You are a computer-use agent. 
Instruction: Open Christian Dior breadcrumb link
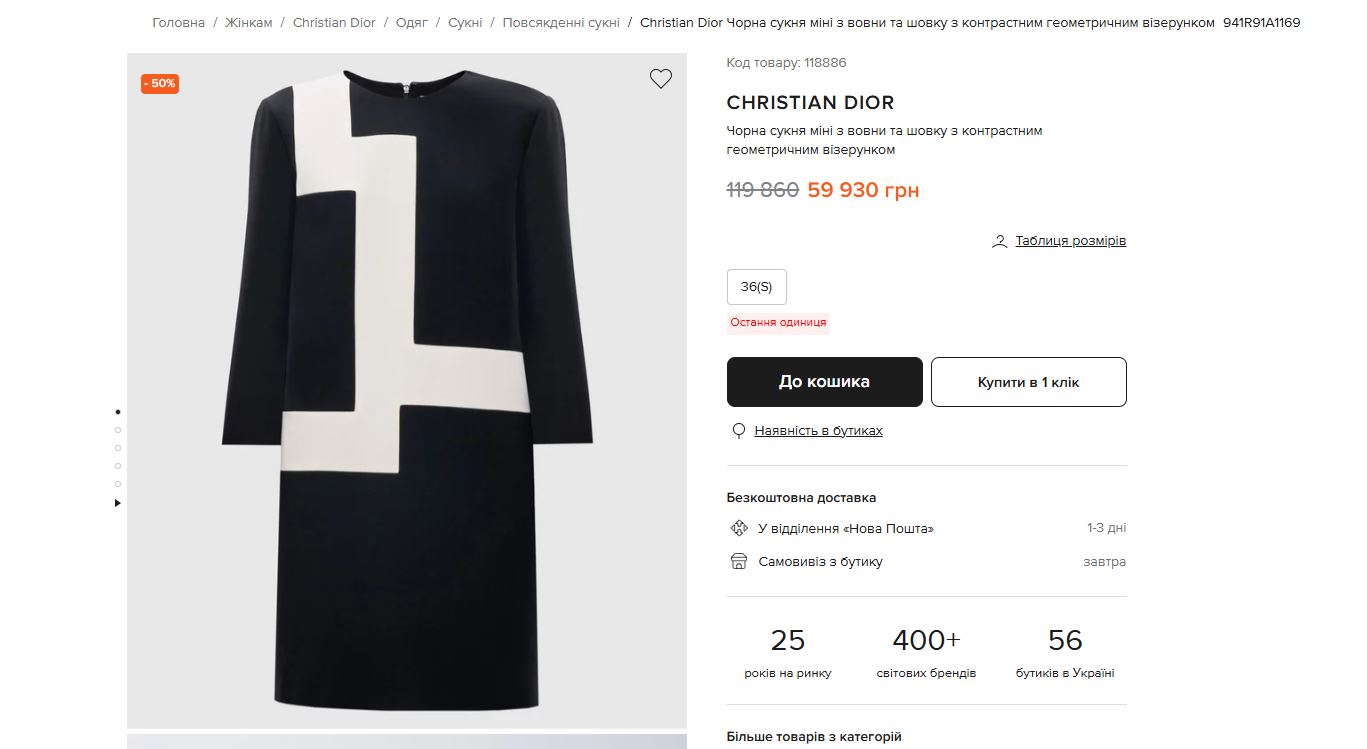[334, 22]
